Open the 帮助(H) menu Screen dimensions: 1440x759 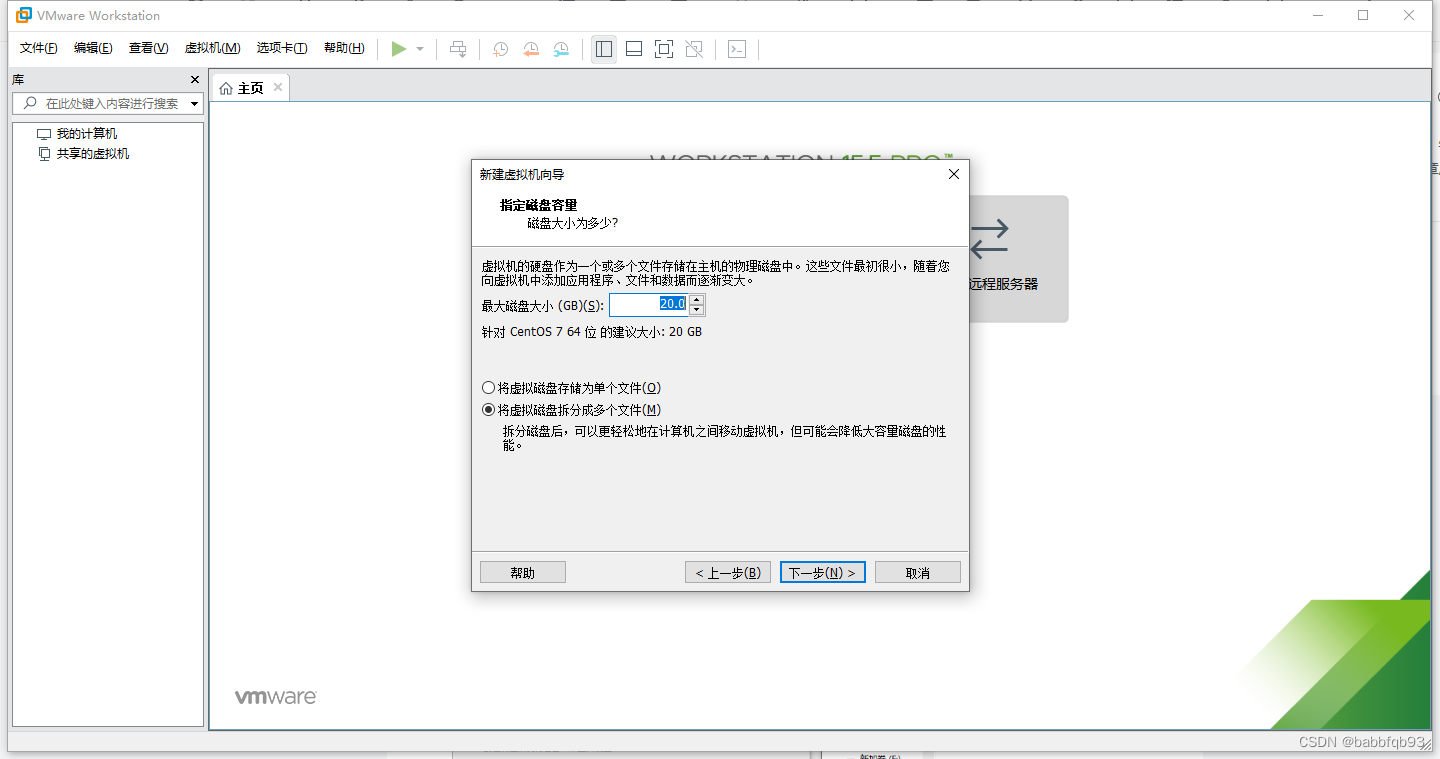[x=344, y=48]
